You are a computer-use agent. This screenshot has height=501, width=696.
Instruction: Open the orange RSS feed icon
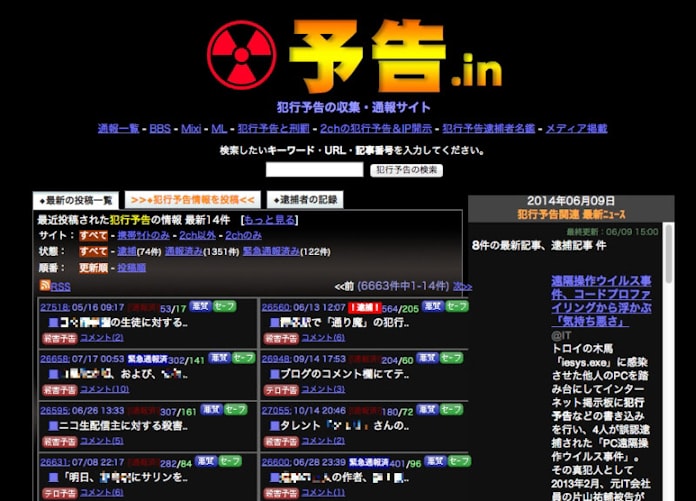pyautogui.click(x=45, y=285)
